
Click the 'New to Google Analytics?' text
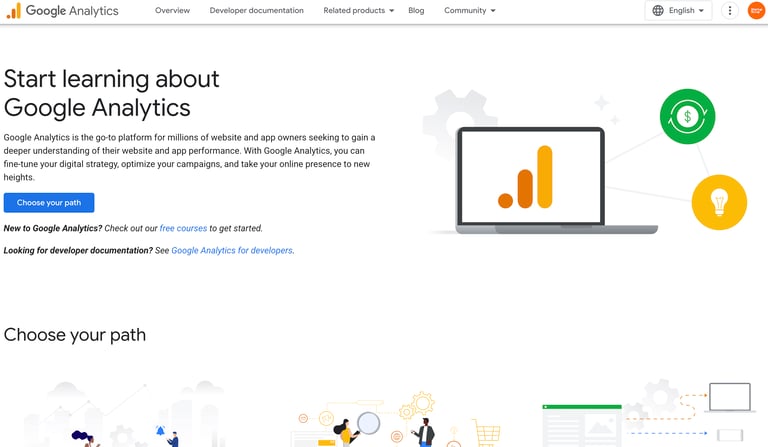(53, 228)
